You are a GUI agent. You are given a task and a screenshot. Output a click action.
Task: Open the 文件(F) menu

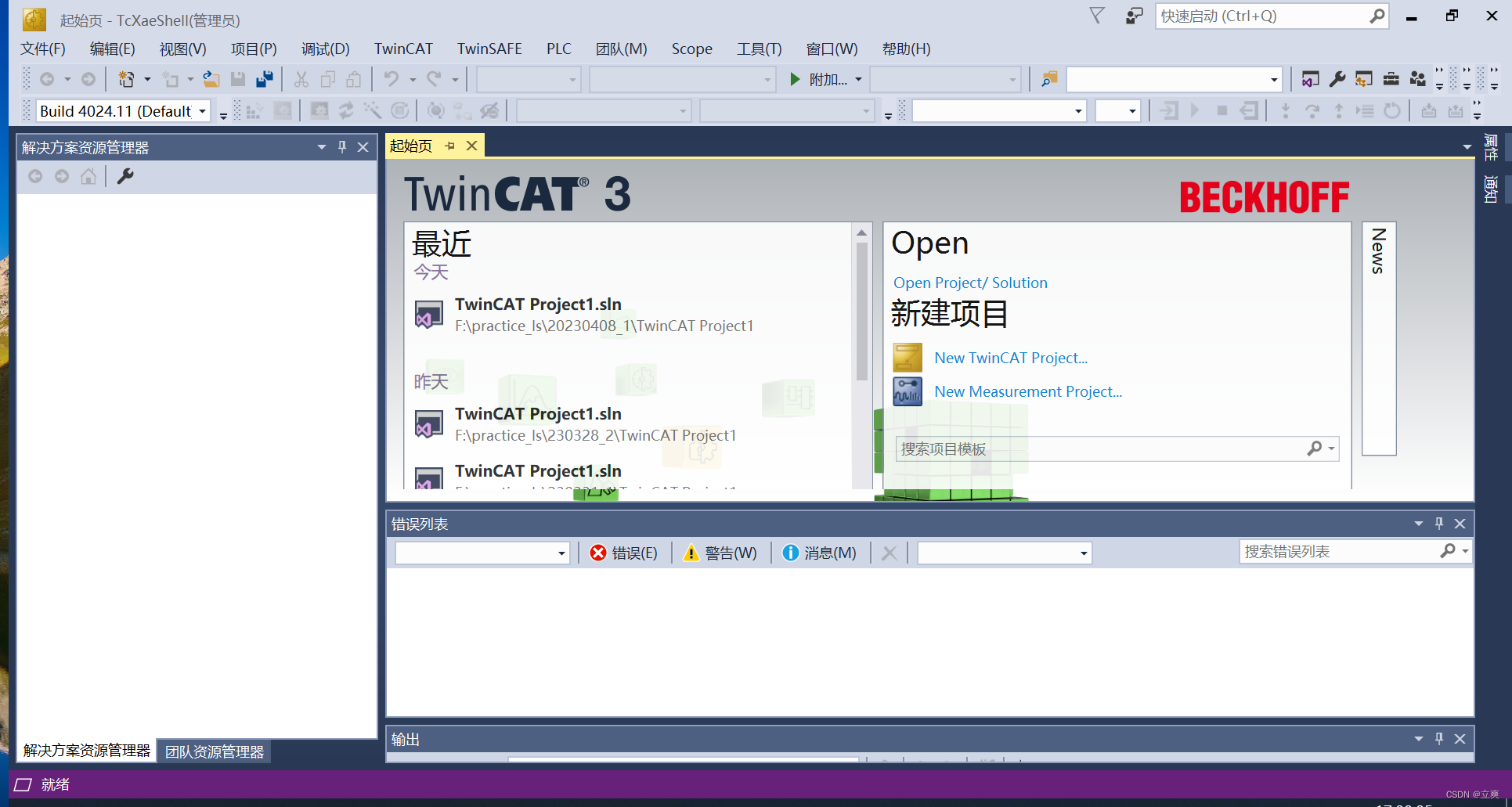(43, 49)
